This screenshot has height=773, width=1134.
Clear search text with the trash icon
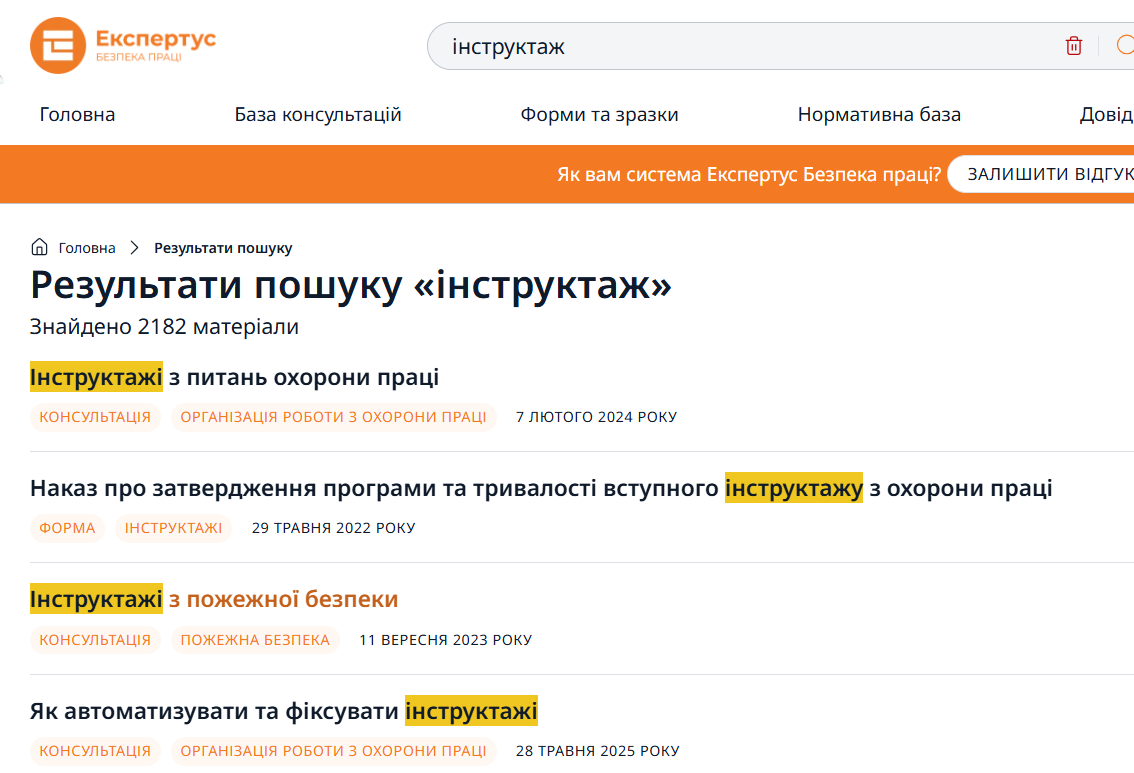pyautogui.click(x=1074, y=46)
